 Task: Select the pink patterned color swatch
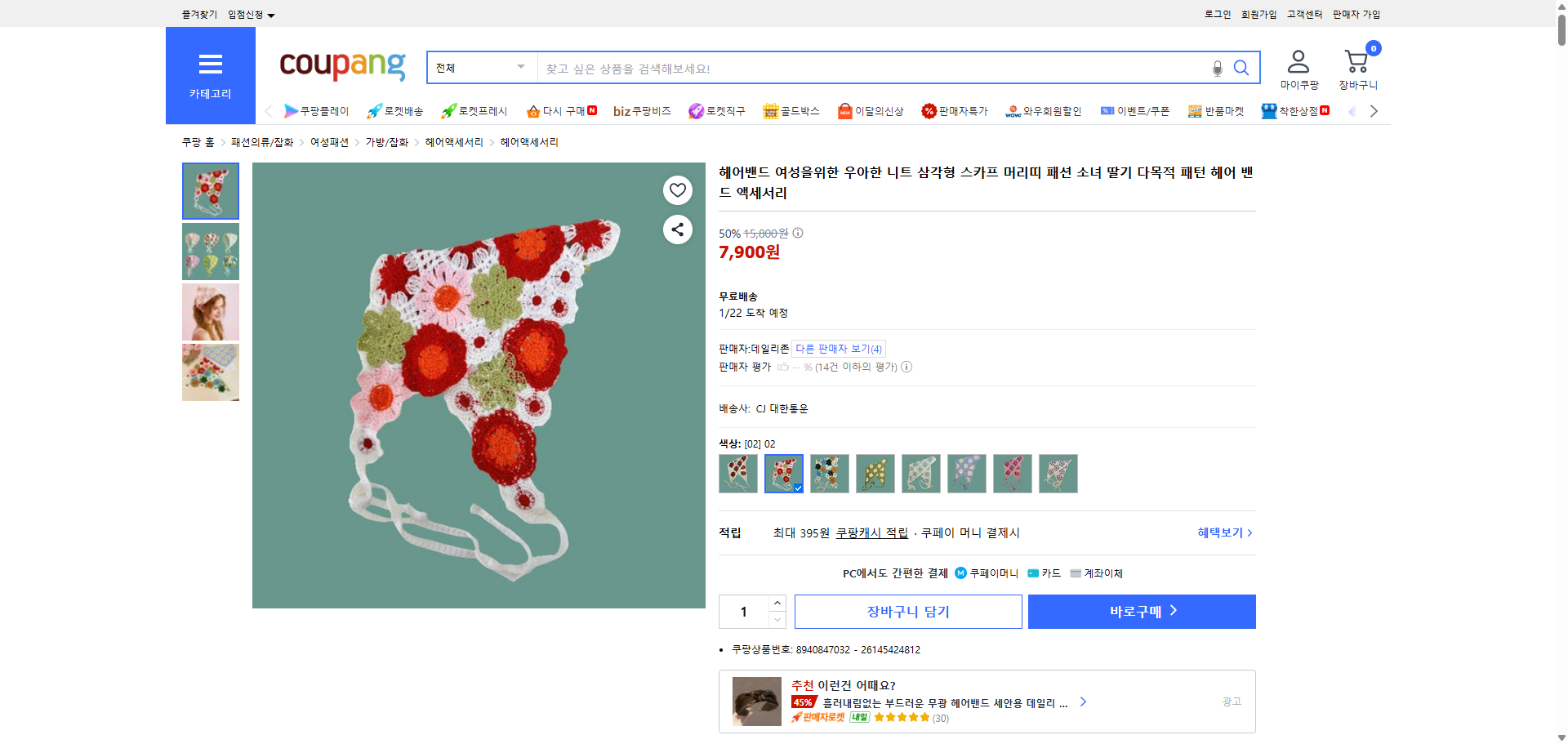point(1012,474)
